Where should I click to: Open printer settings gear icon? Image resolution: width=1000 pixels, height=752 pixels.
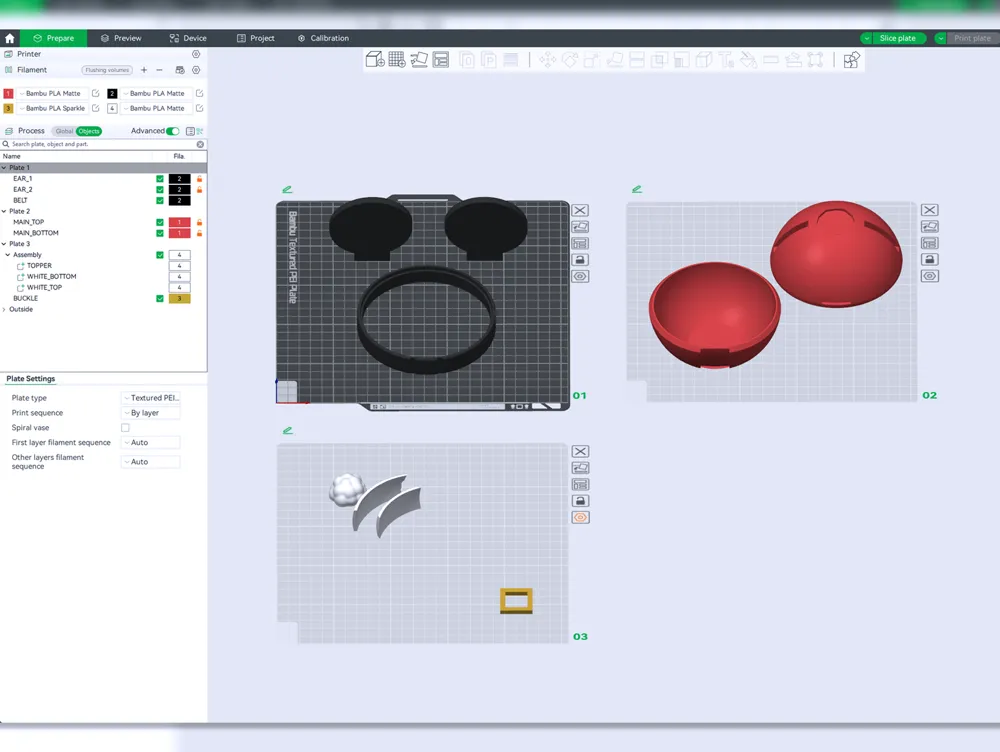tap(196, 54)
